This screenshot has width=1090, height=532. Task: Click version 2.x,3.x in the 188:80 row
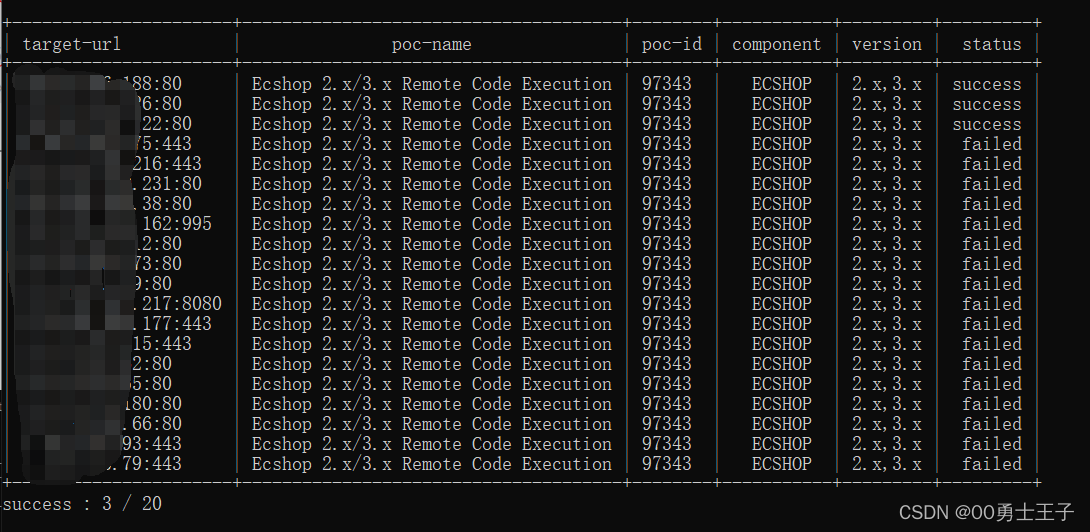click(x=887, y=84)
